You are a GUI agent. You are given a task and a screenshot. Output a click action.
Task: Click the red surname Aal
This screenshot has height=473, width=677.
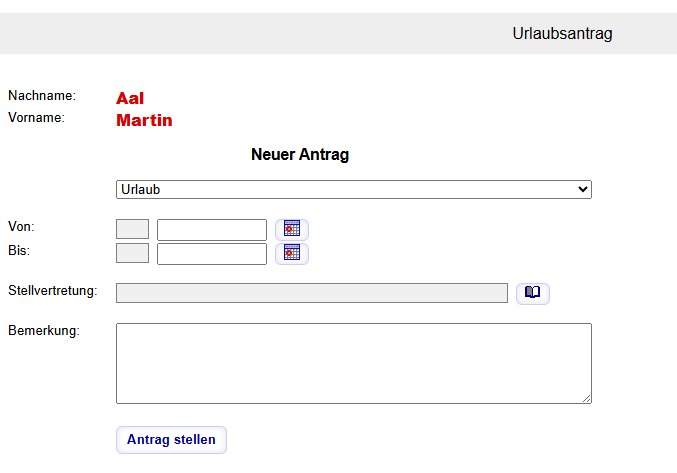pyautogui.click(x=130, y=98)
